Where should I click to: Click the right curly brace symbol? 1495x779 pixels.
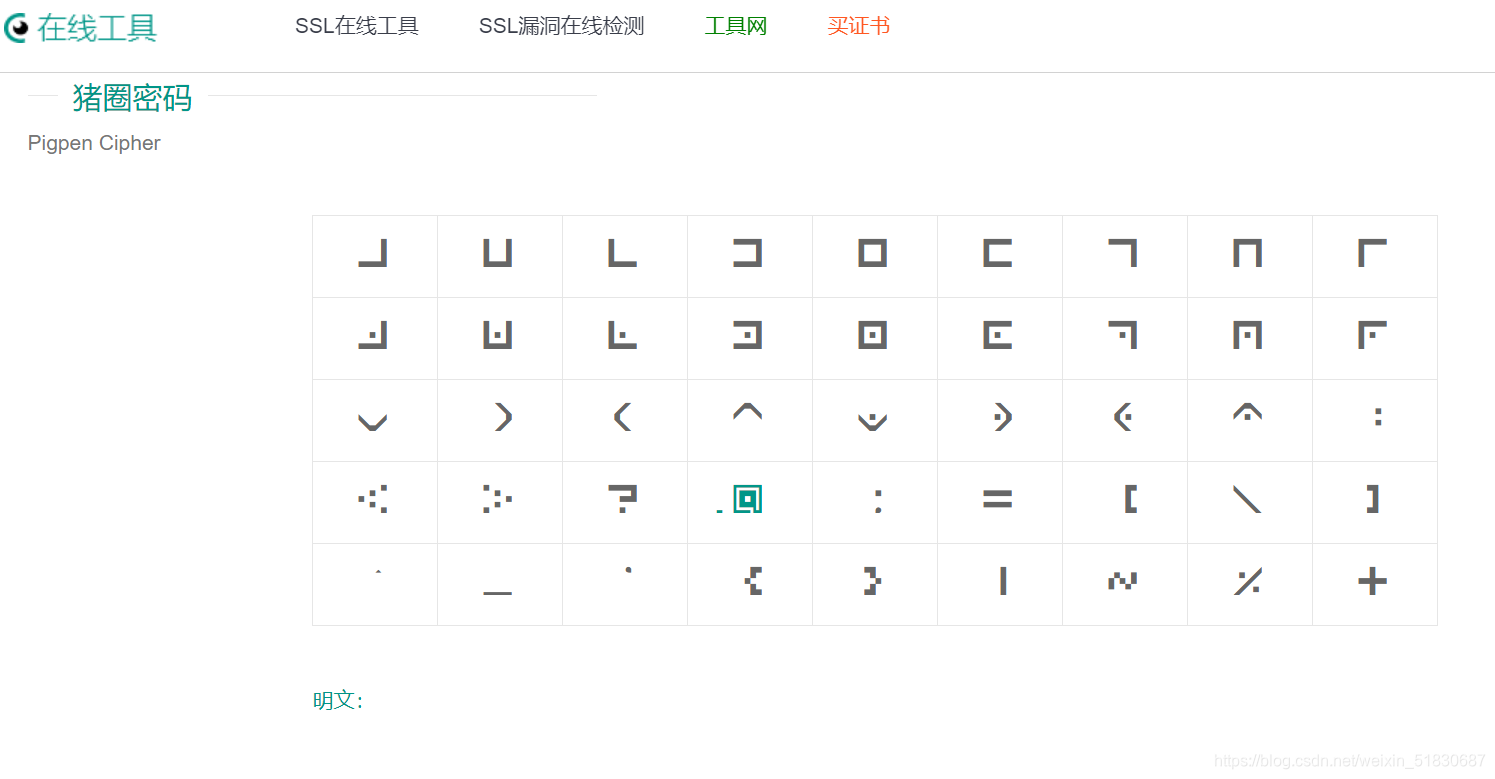872,581
